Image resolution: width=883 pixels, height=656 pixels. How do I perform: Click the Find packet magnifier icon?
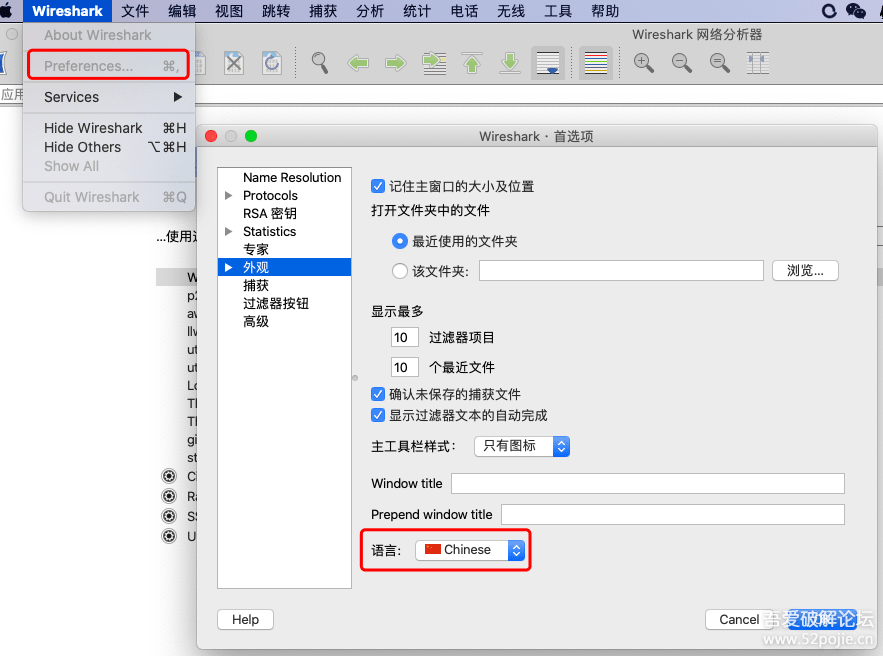(x=320, y=63)
